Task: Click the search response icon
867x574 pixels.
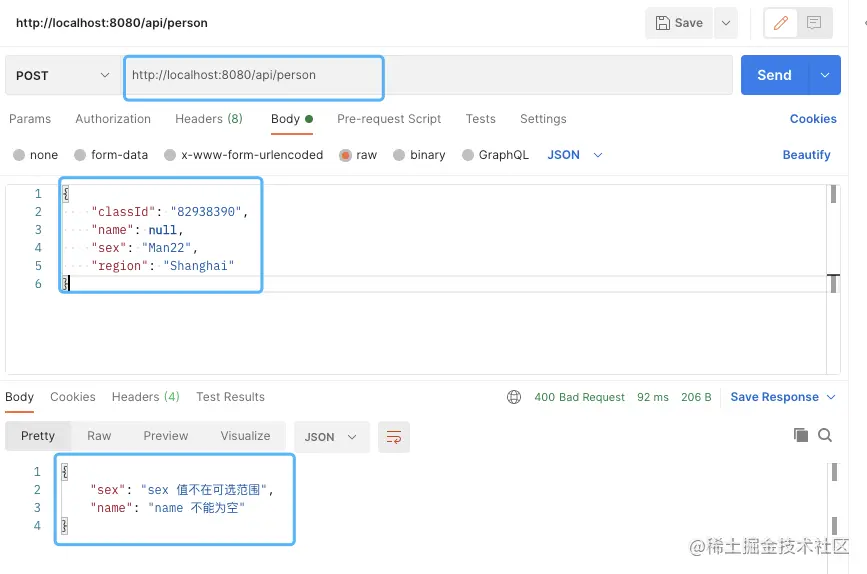Action: pos(824,435)
